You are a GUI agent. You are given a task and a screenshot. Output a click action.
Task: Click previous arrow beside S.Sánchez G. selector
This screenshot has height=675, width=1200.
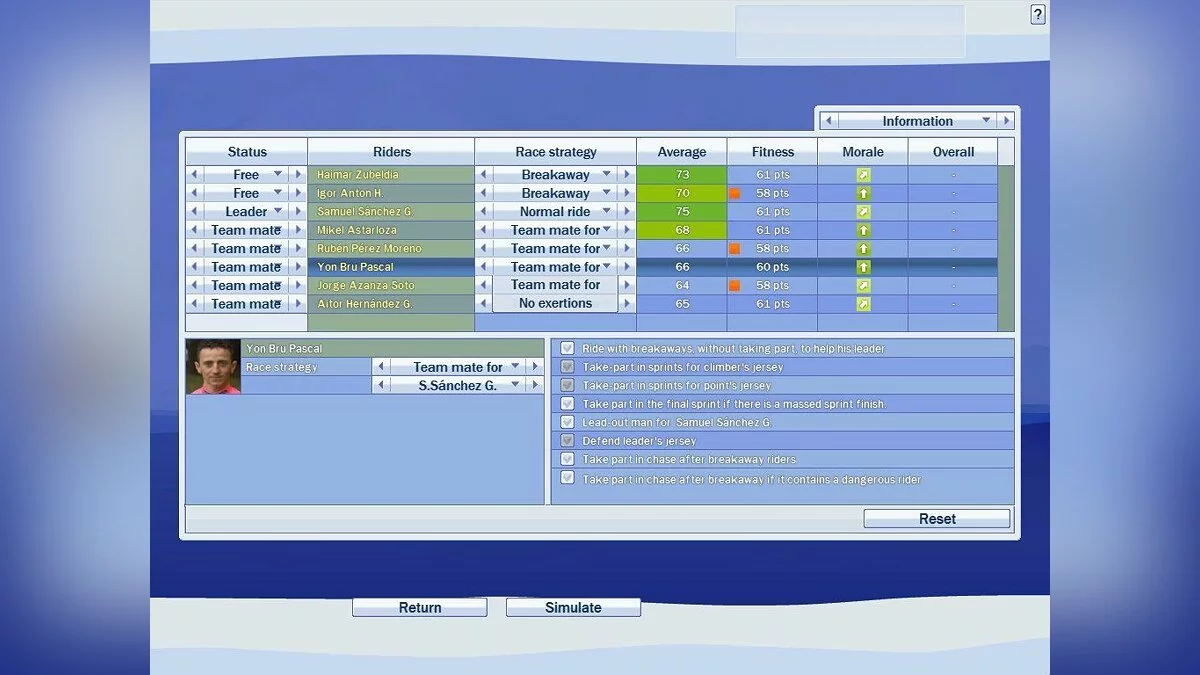380,385
